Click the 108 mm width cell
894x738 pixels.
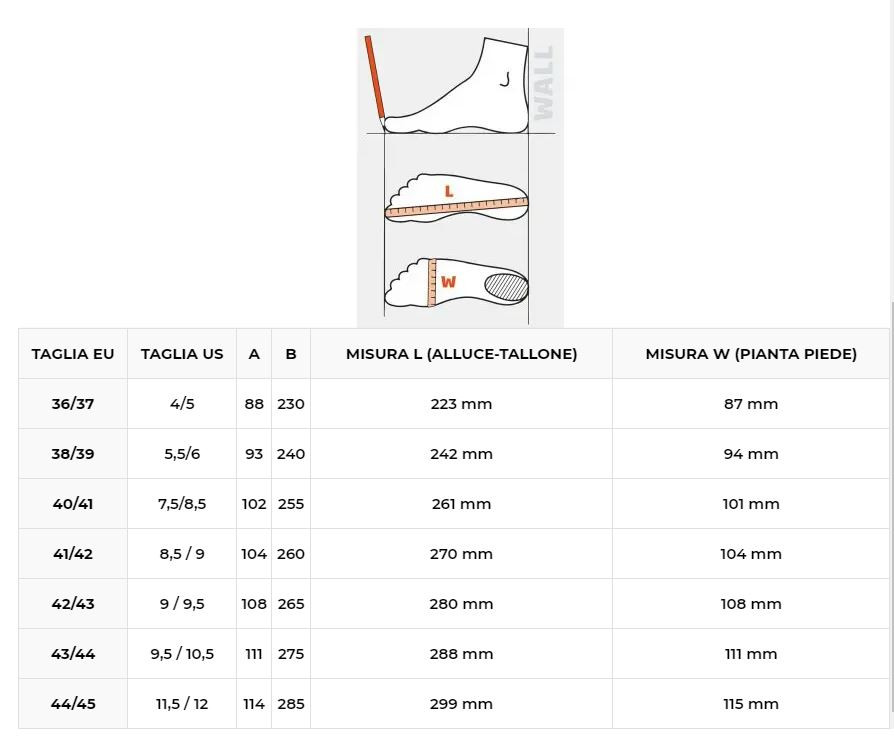coord(751,604)
